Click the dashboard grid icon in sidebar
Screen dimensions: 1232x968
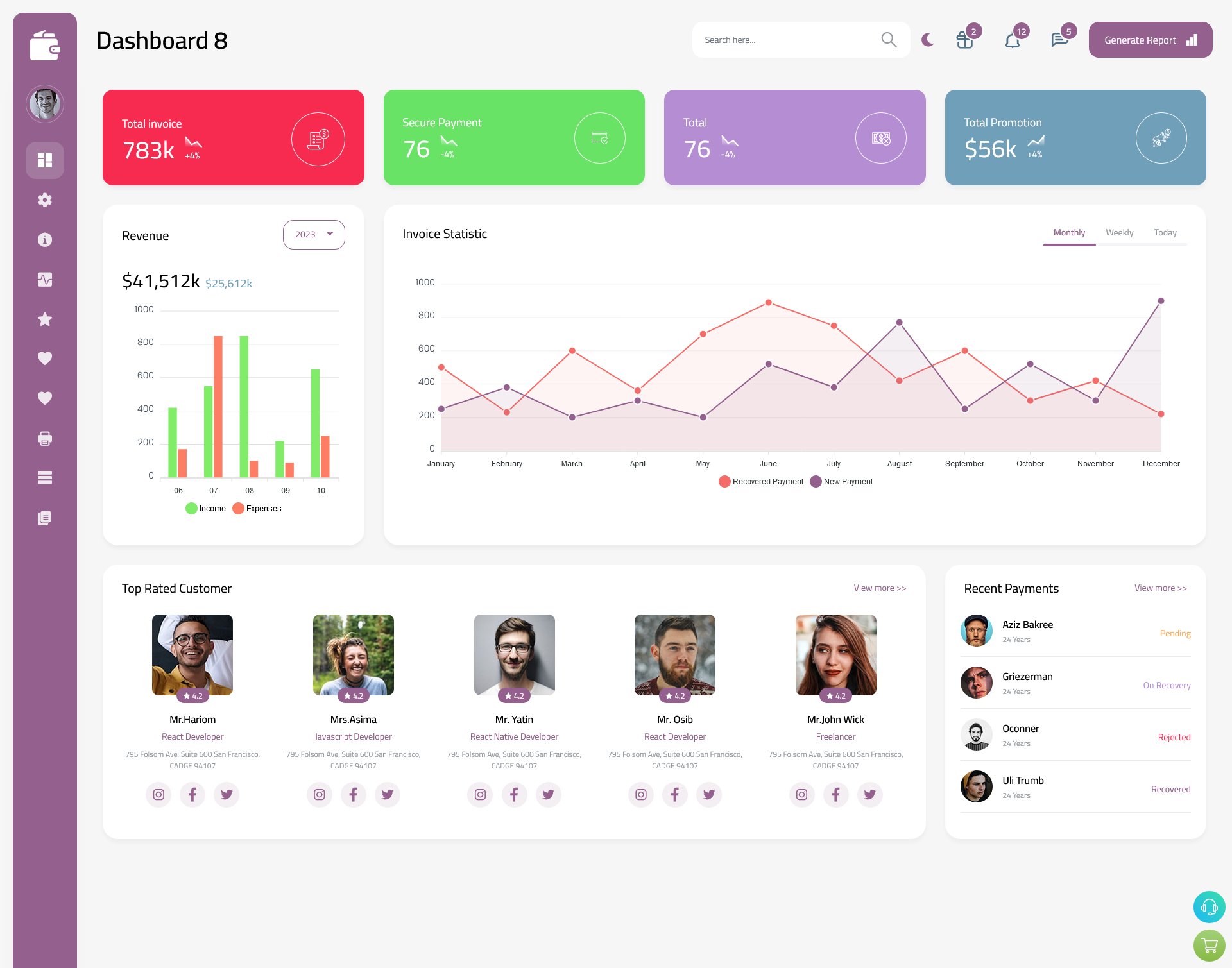45,160
